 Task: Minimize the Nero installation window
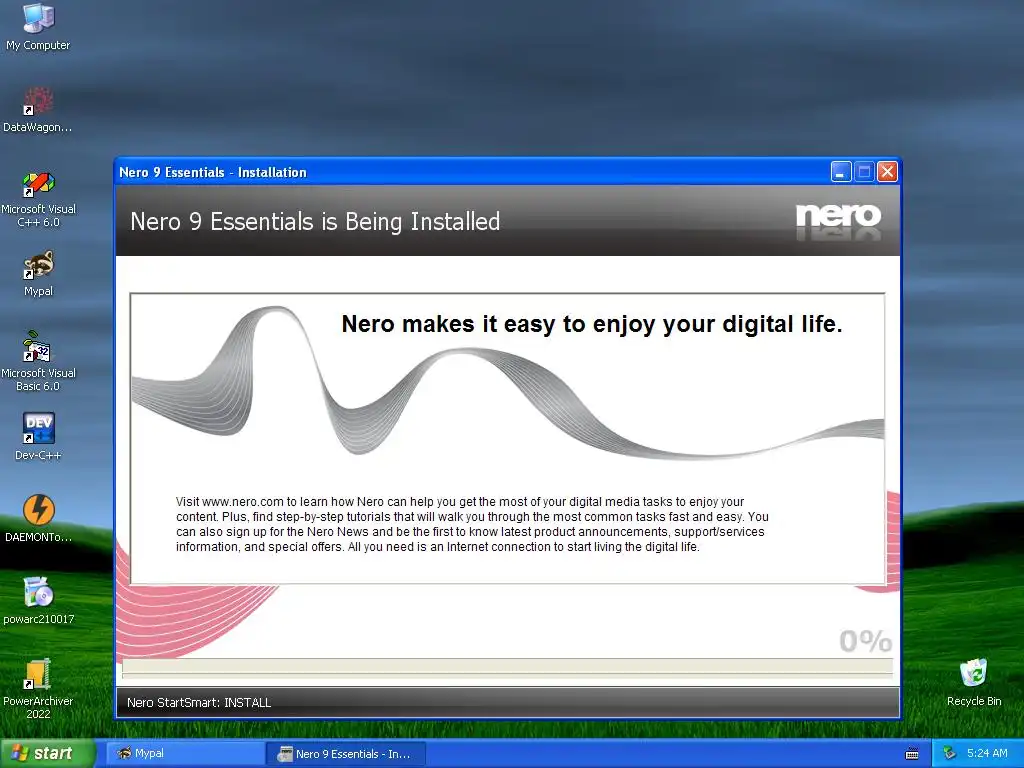tap(840, 172)
